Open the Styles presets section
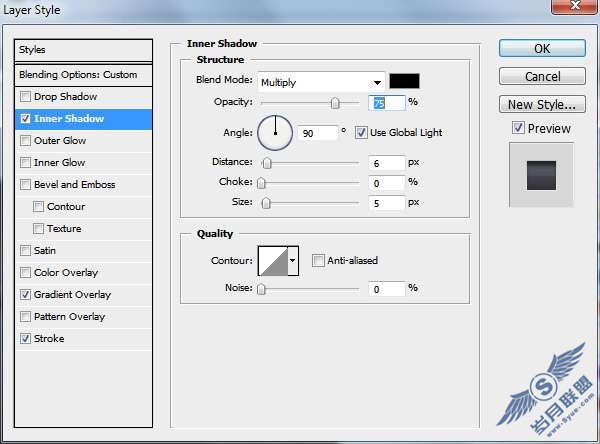This screenshot has width=600, height=444. coord(83,50)
